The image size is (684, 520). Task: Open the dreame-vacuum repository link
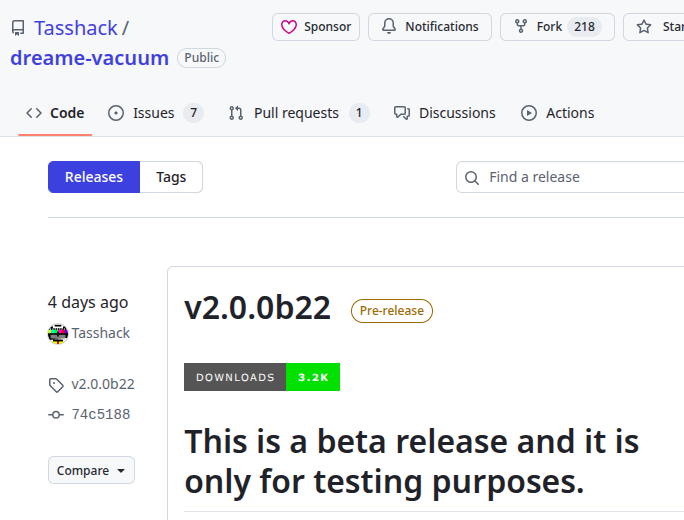point(89,58)
